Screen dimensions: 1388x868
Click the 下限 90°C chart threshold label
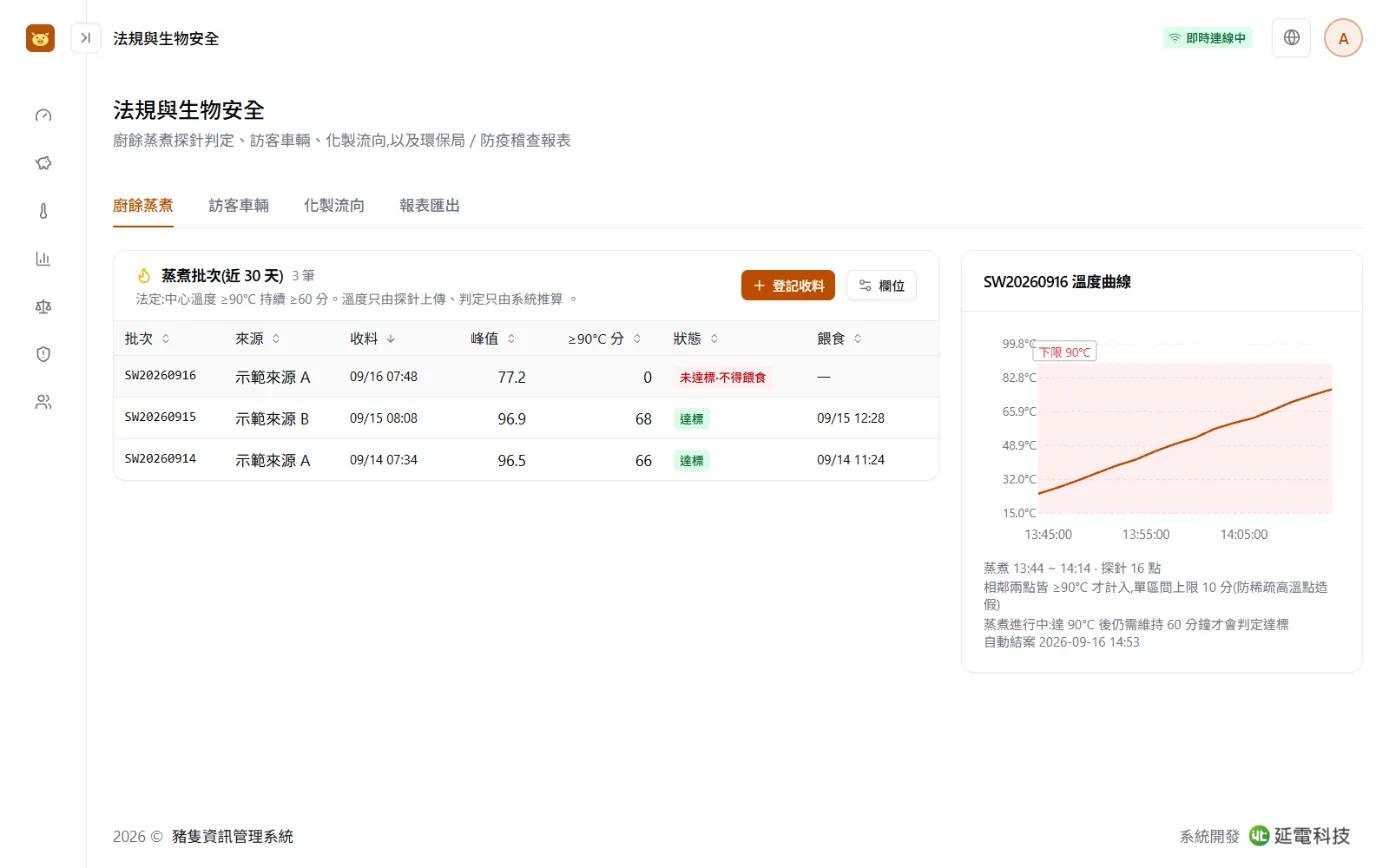coord(1064,352)
